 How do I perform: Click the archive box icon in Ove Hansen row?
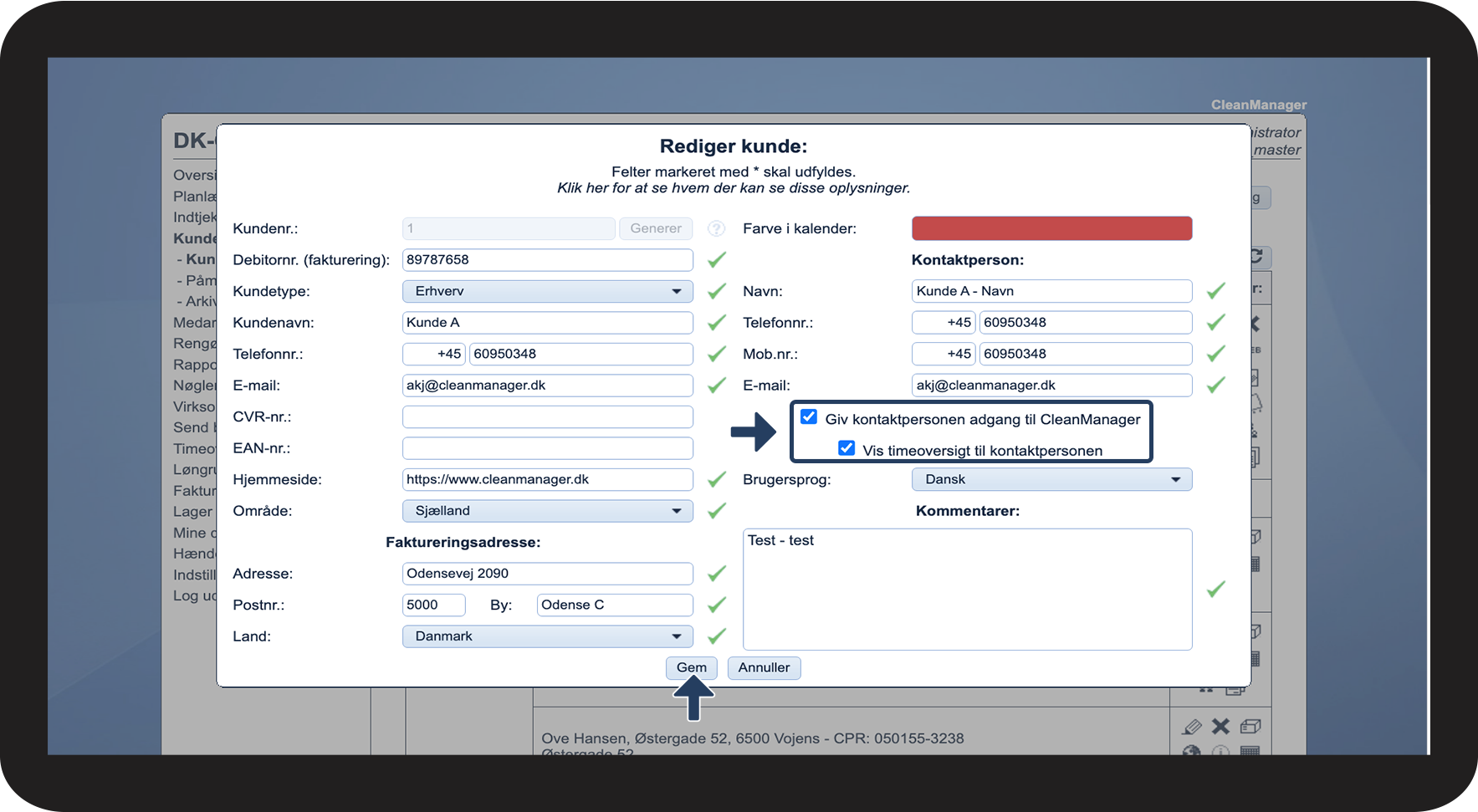click(x=1250, y=726)
